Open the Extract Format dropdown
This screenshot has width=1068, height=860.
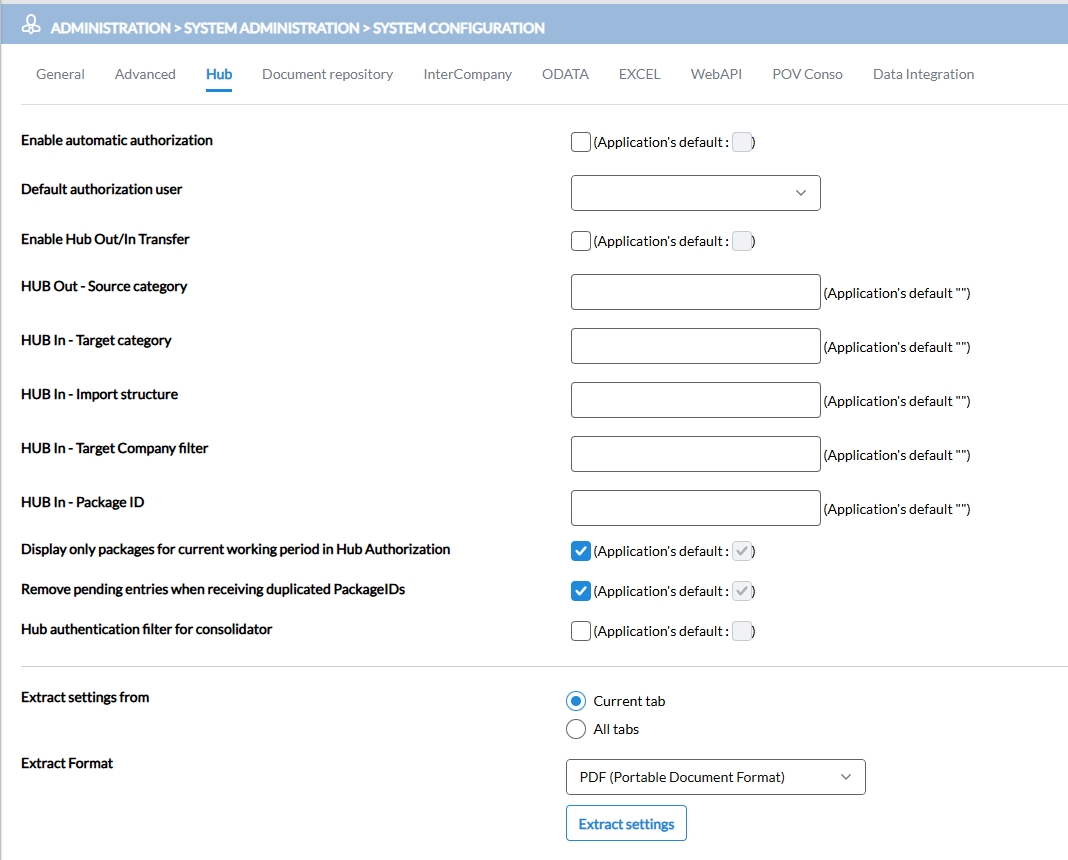pos(715,777)
